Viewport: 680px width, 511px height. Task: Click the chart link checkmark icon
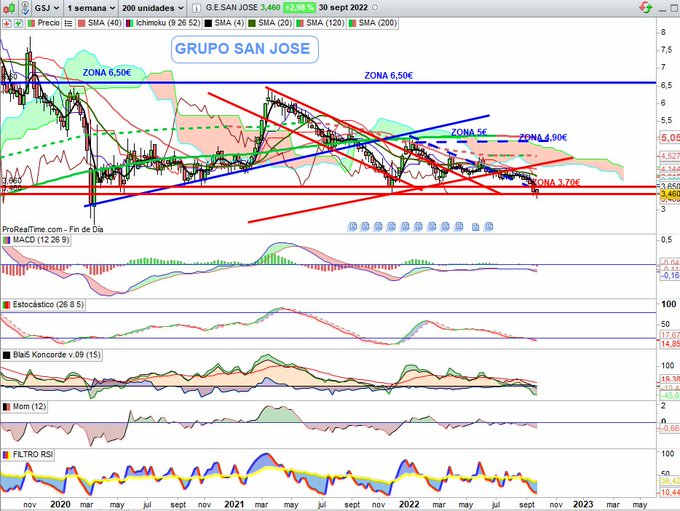click(25, 7)
